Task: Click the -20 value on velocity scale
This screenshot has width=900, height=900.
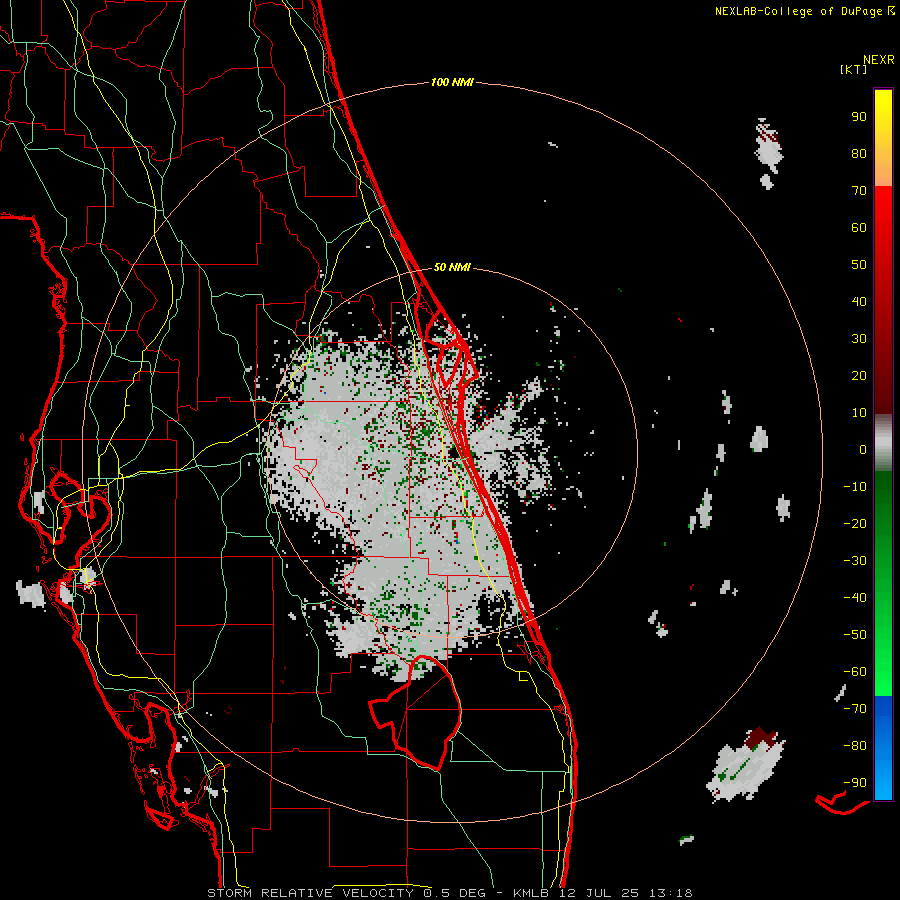Action: click(855, 523)
